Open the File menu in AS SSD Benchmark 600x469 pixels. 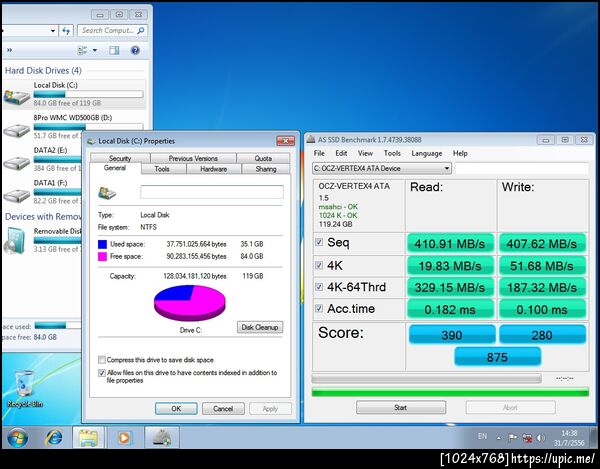tap(319, 153)
